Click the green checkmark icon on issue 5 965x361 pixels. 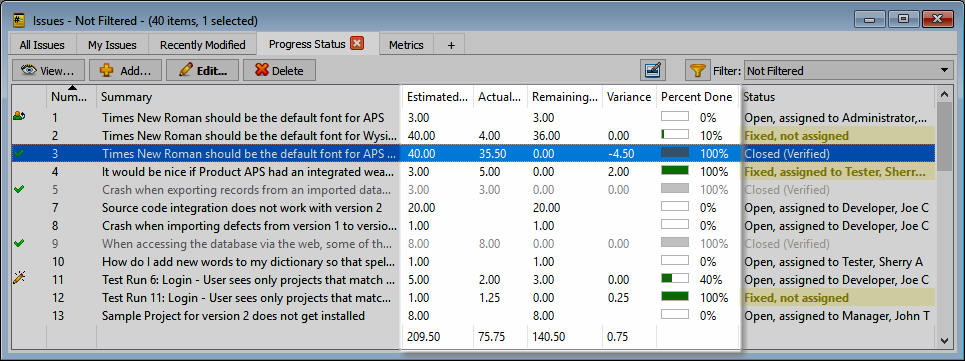[19, 189]
